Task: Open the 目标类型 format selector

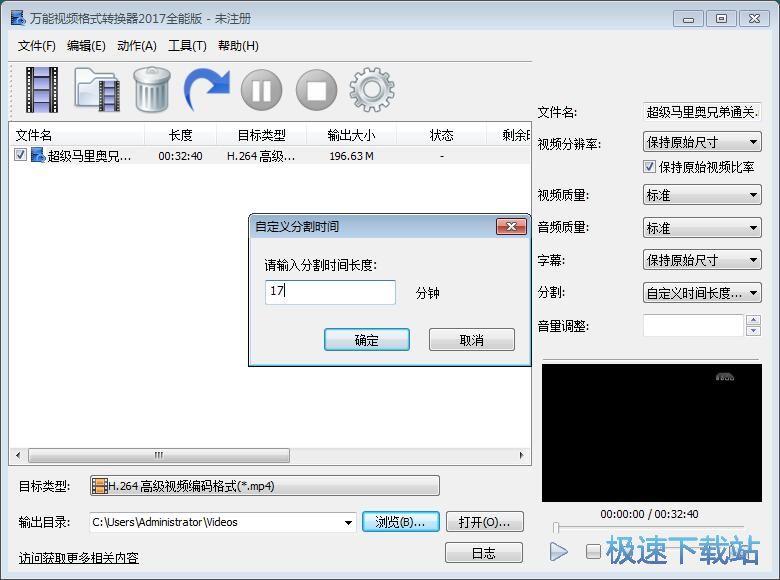Action: 265,486
